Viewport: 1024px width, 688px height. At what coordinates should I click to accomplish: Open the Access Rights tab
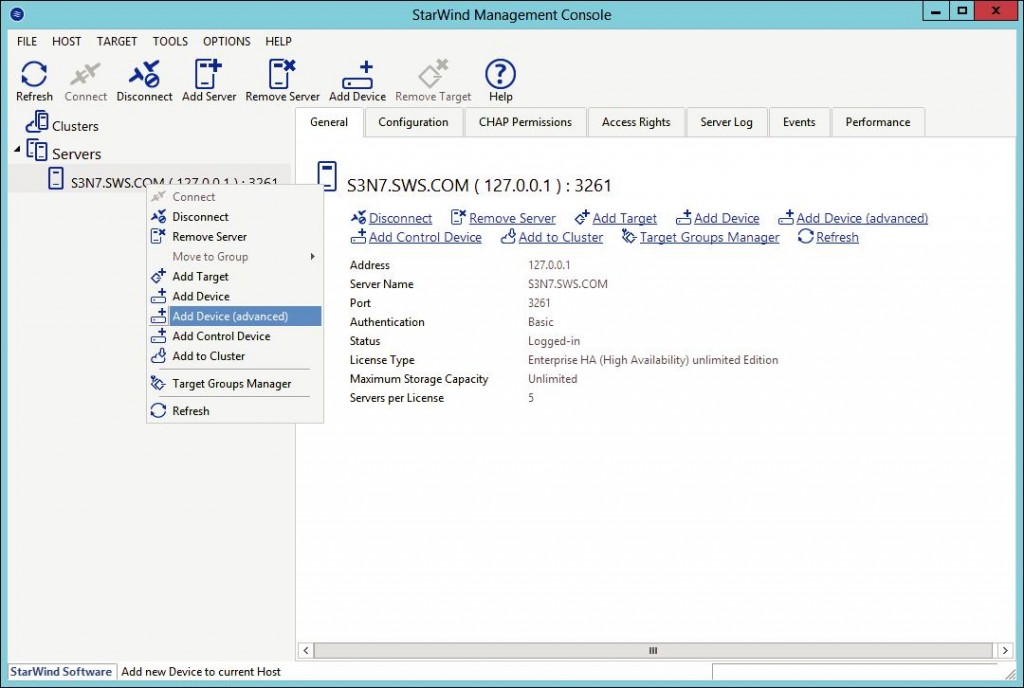pos(636,122)
